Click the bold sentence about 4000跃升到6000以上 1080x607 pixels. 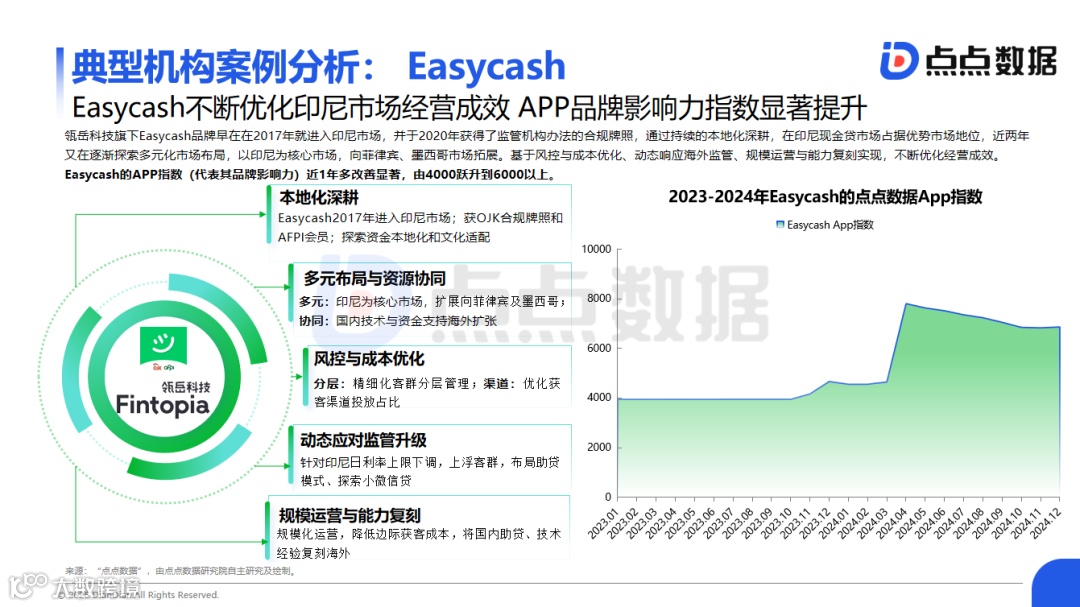pyautogui.click(x=311, y=175)
